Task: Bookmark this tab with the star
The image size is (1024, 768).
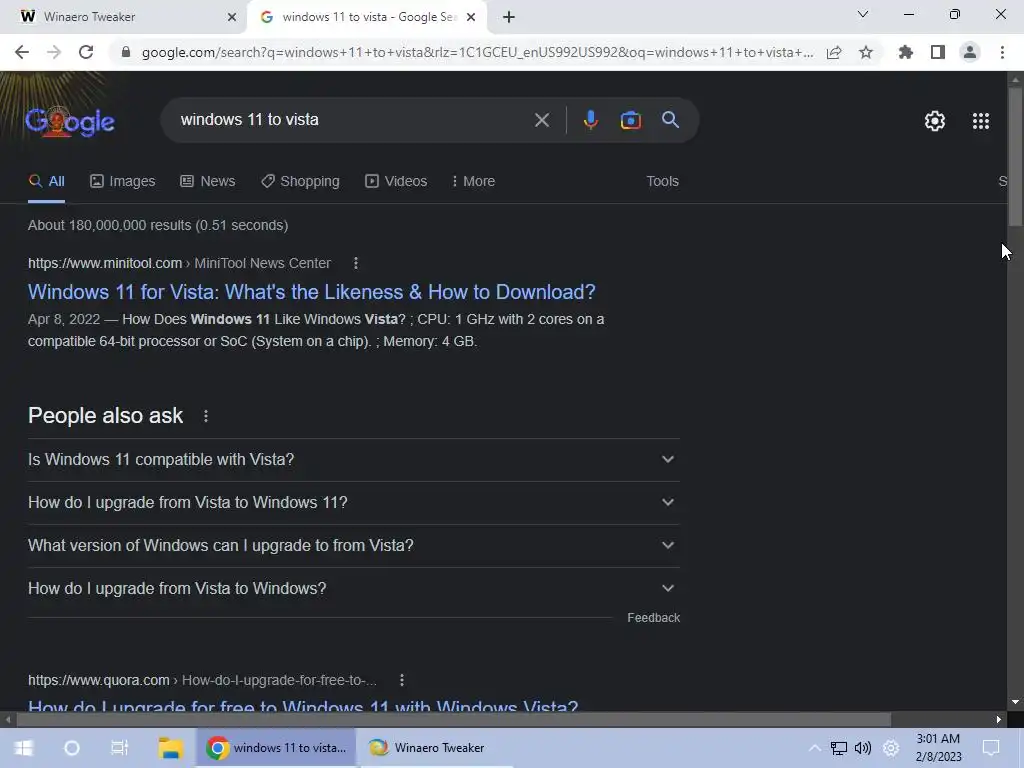Action: click(866, 52)
